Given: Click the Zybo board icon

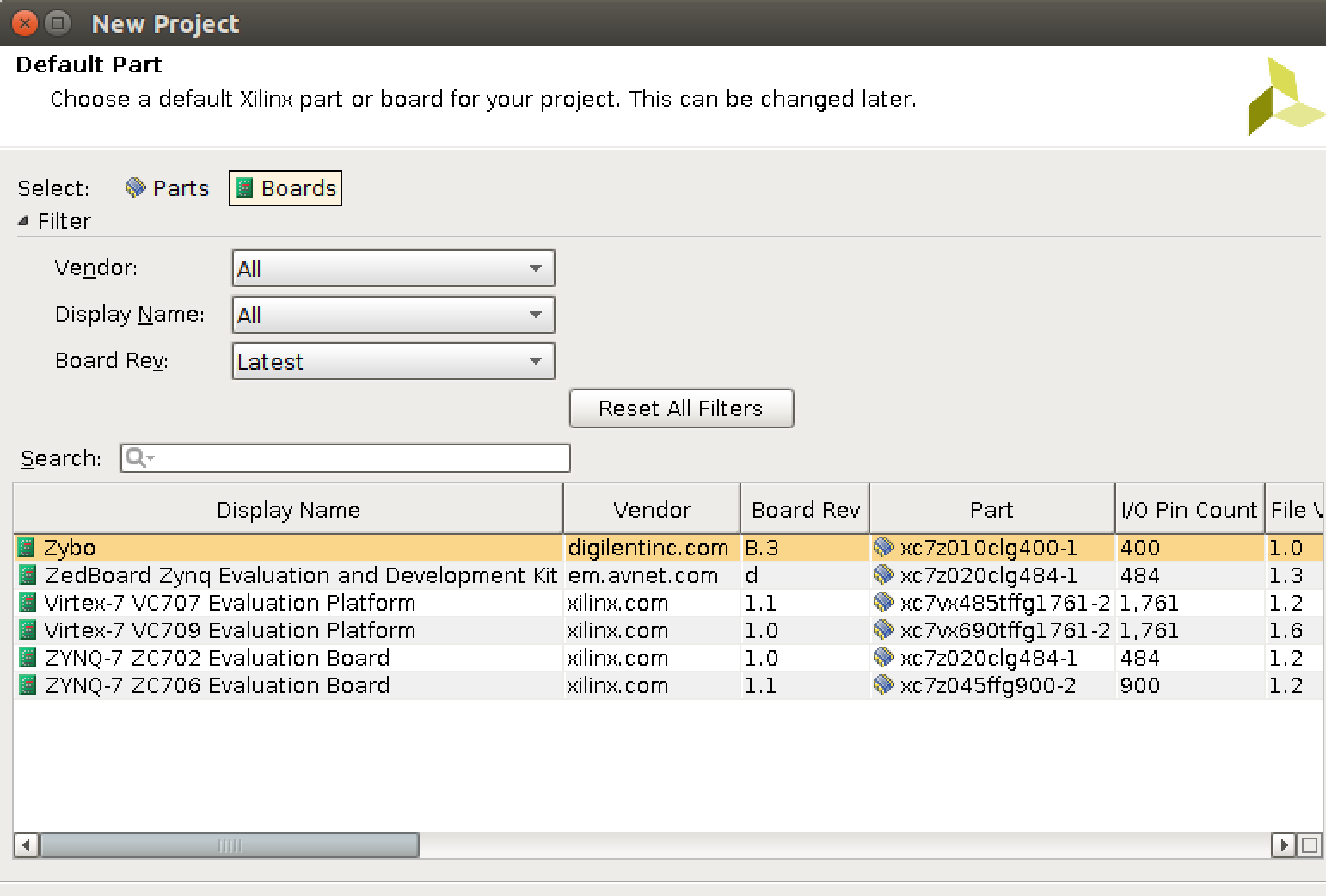Looking at the screenshot, I should (28, 548).
